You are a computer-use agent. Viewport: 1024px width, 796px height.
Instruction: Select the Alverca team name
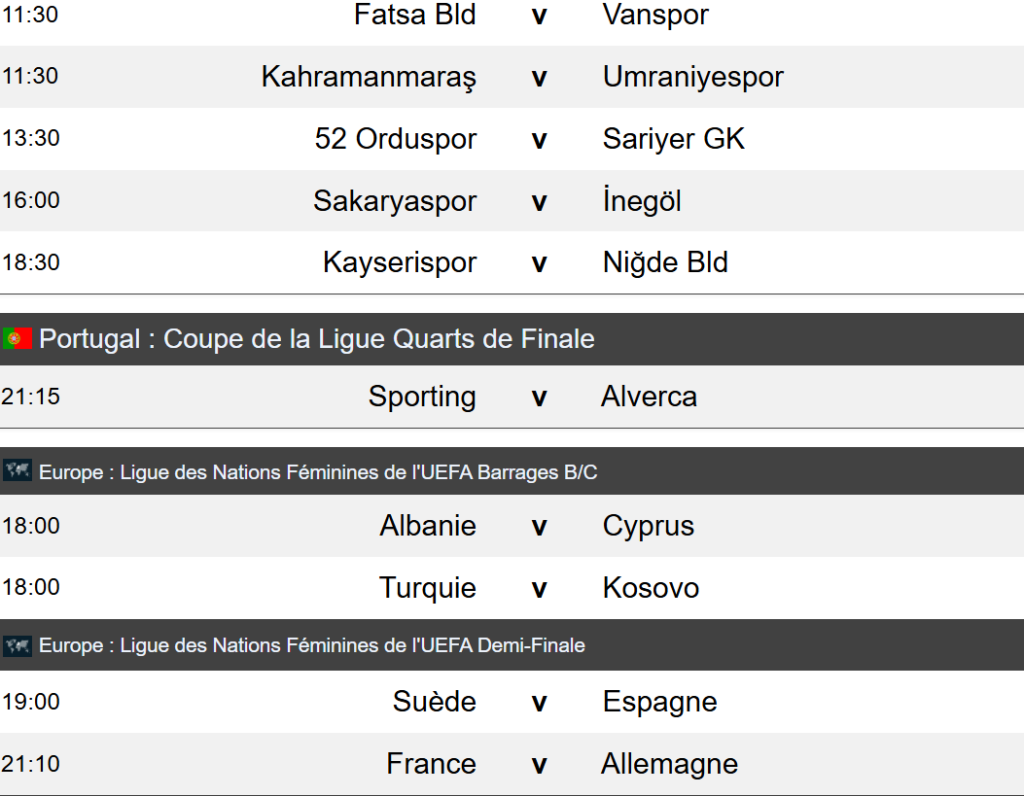[649, 396]
